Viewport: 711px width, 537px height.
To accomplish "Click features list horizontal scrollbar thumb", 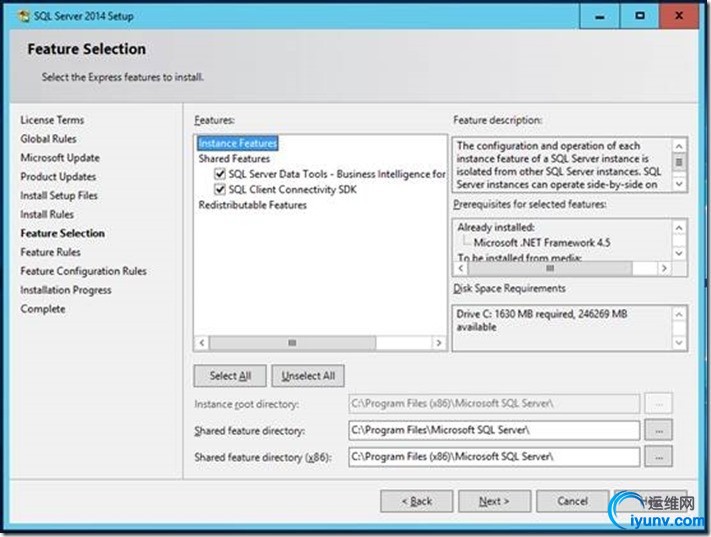I will point(292,343).
